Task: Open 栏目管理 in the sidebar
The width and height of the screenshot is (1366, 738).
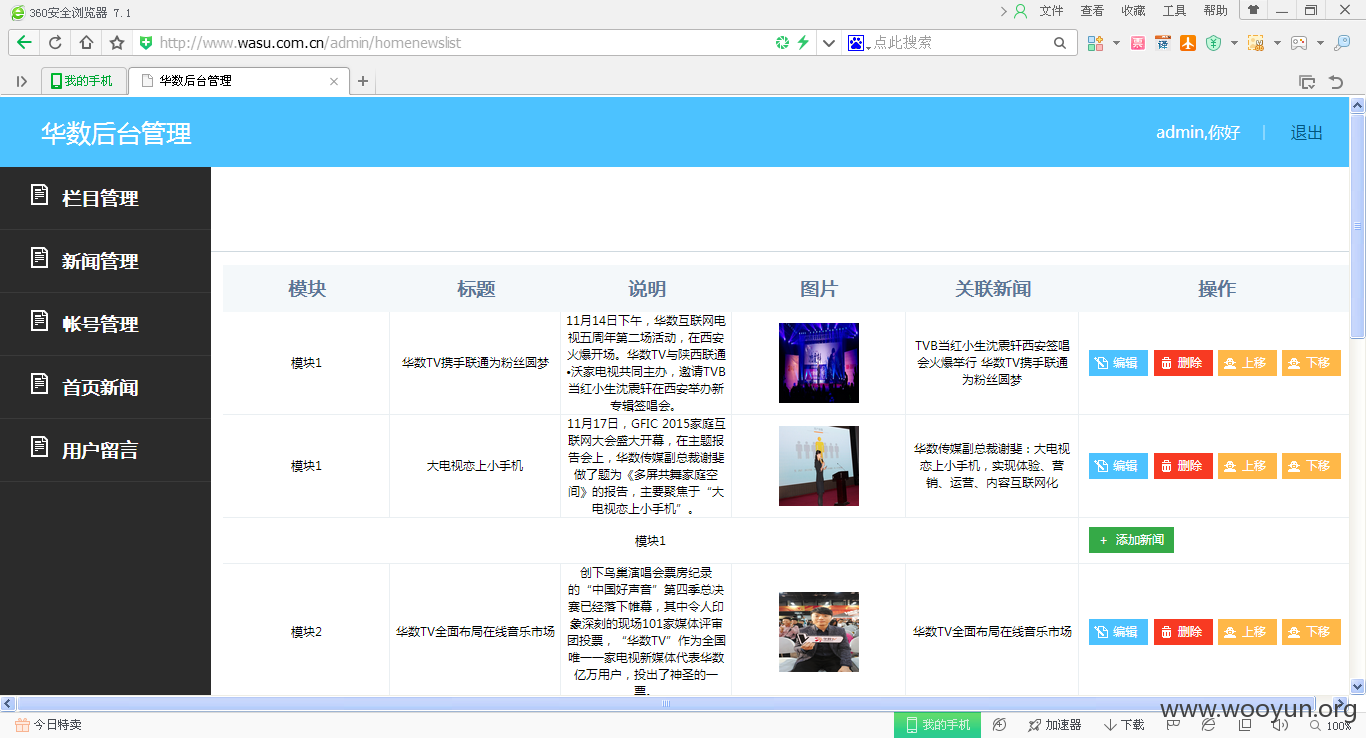Action: coord(105,198)
